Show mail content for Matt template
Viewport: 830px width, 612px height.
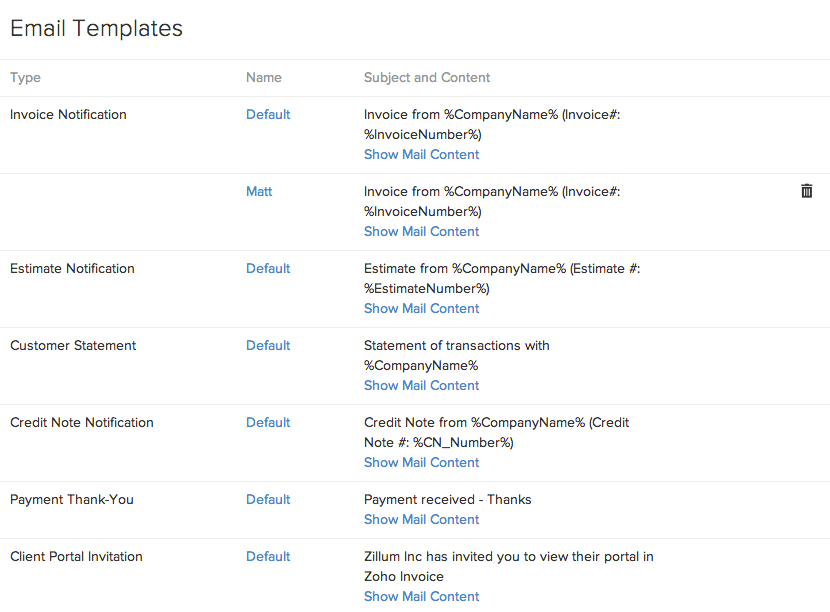(421, 232)
